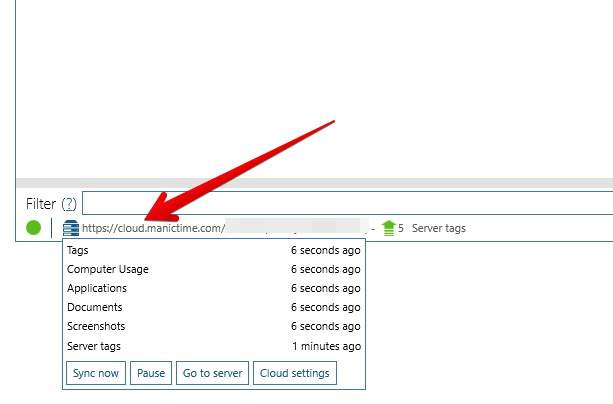Click the pending count 5 beside the arrow
This screenshot has width=613, height=404.
[x=402, y=228]
